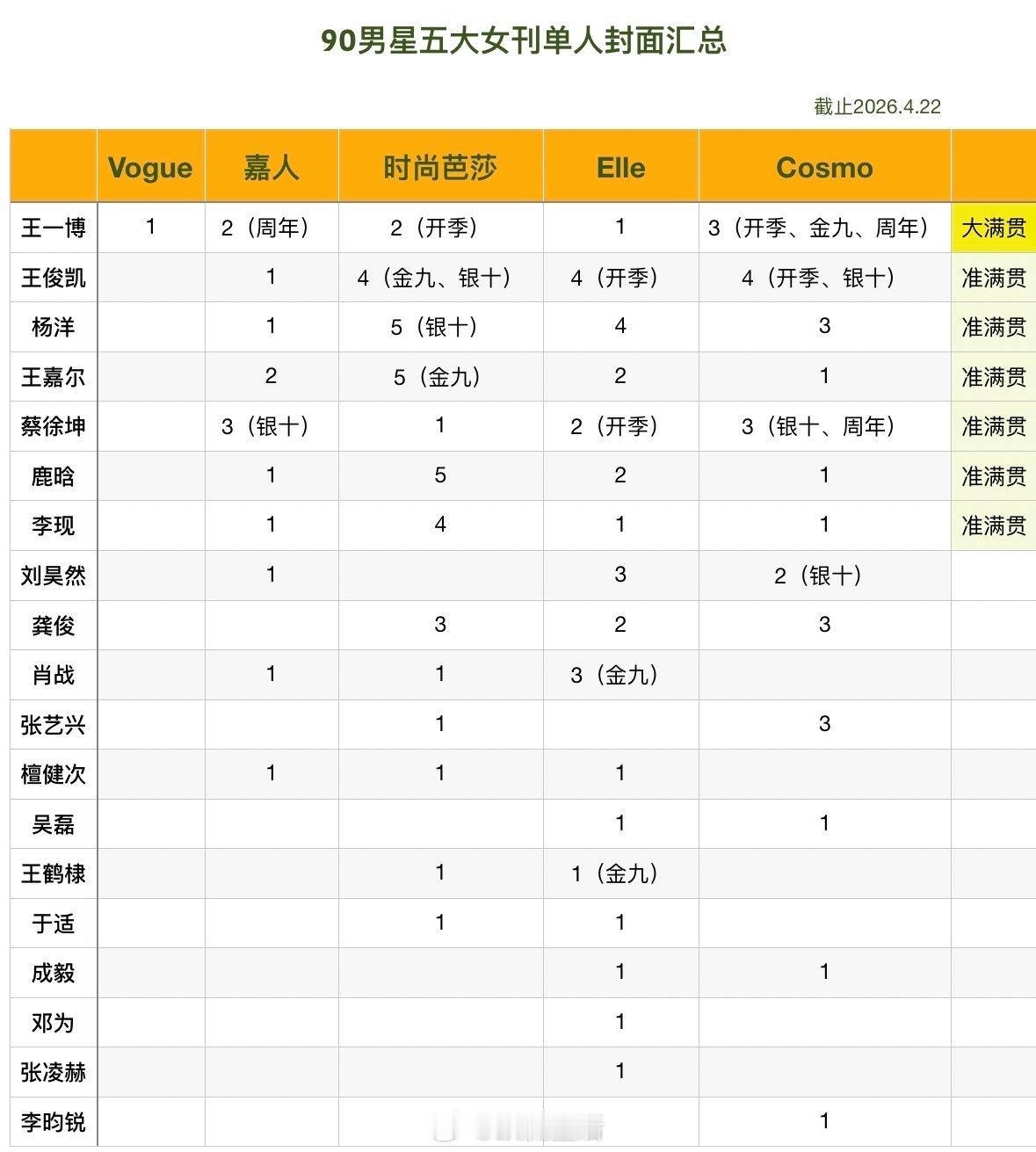Select the 龚俊 row name
This screenshot has height=1152, width=1036.
pos(54,626)
